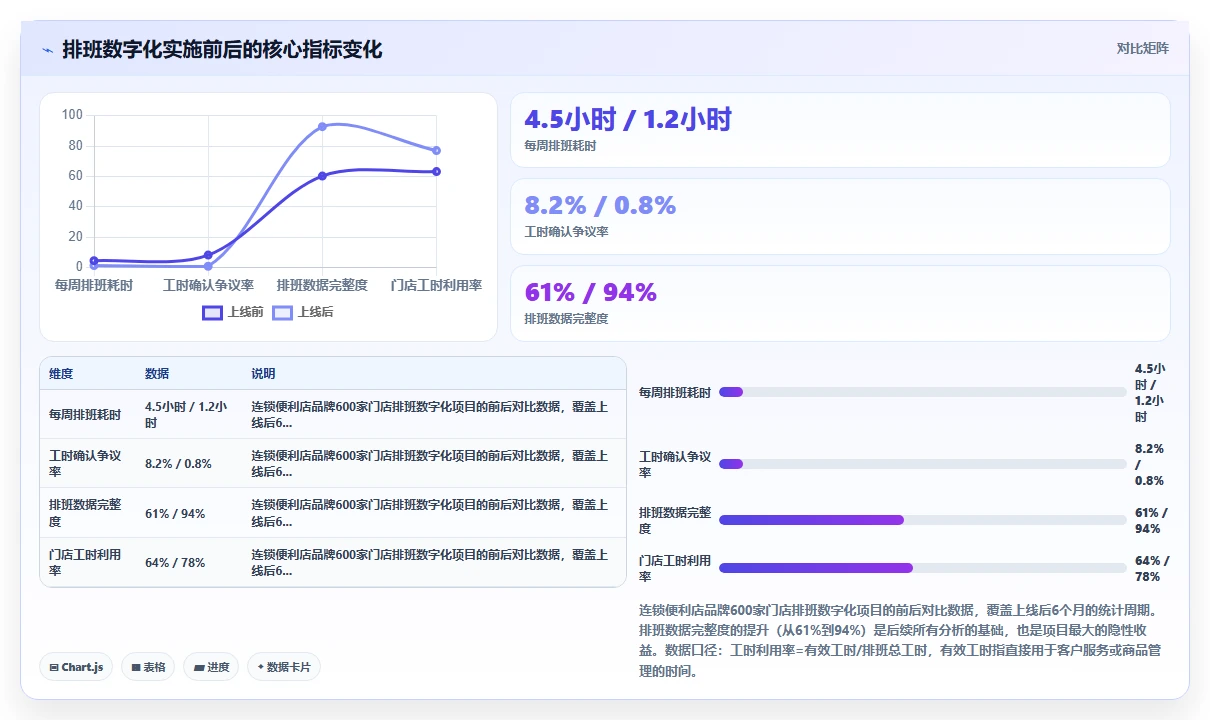Click the 64% / 78% value beside progress bar
Screen dimensions: 1210x720
tap(1151, 568)
